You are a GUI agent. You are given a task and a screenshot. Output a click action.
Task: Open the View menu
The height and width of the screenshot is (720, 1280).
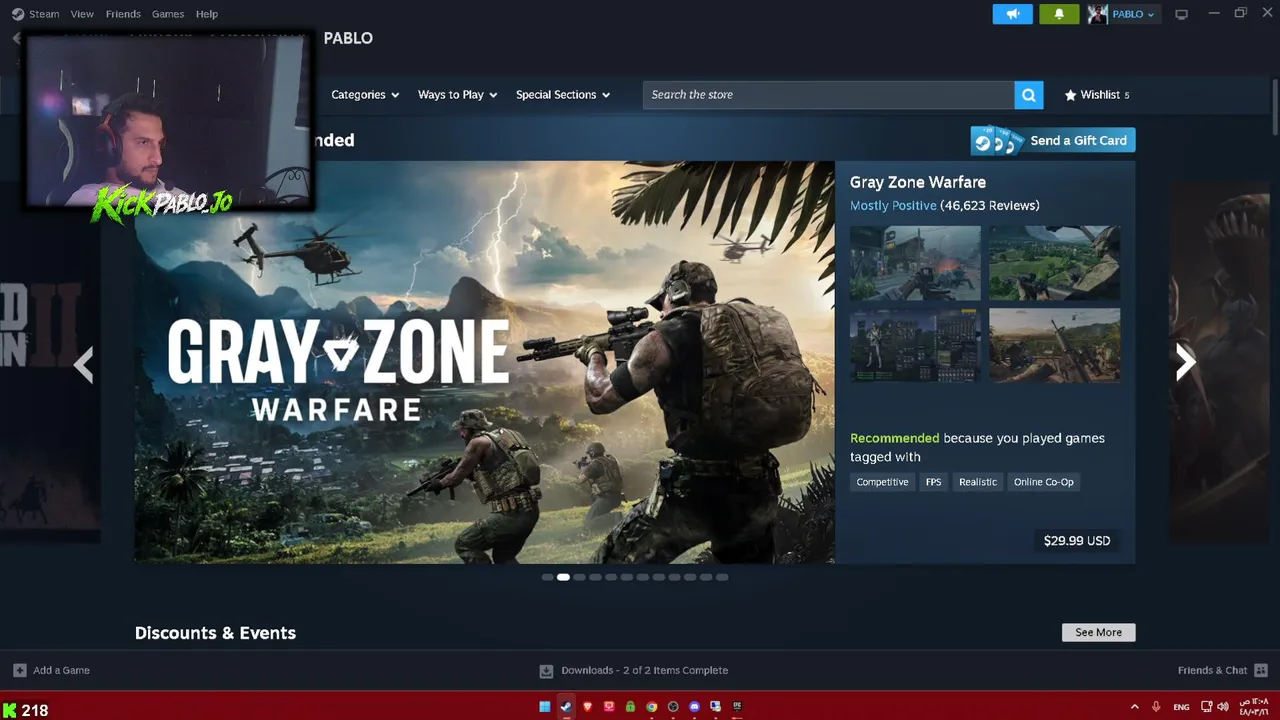pos(82,14)
